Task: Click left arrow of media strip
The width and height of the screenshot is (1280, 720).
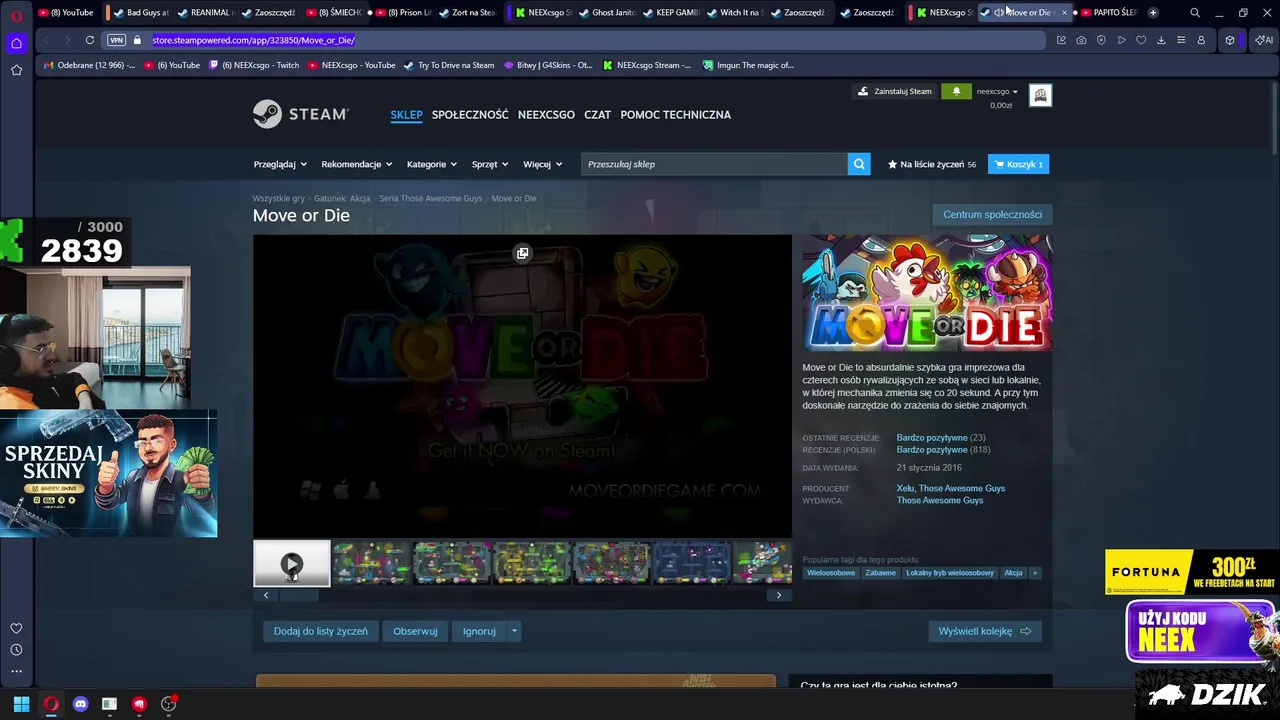Action: pos(265,595)
